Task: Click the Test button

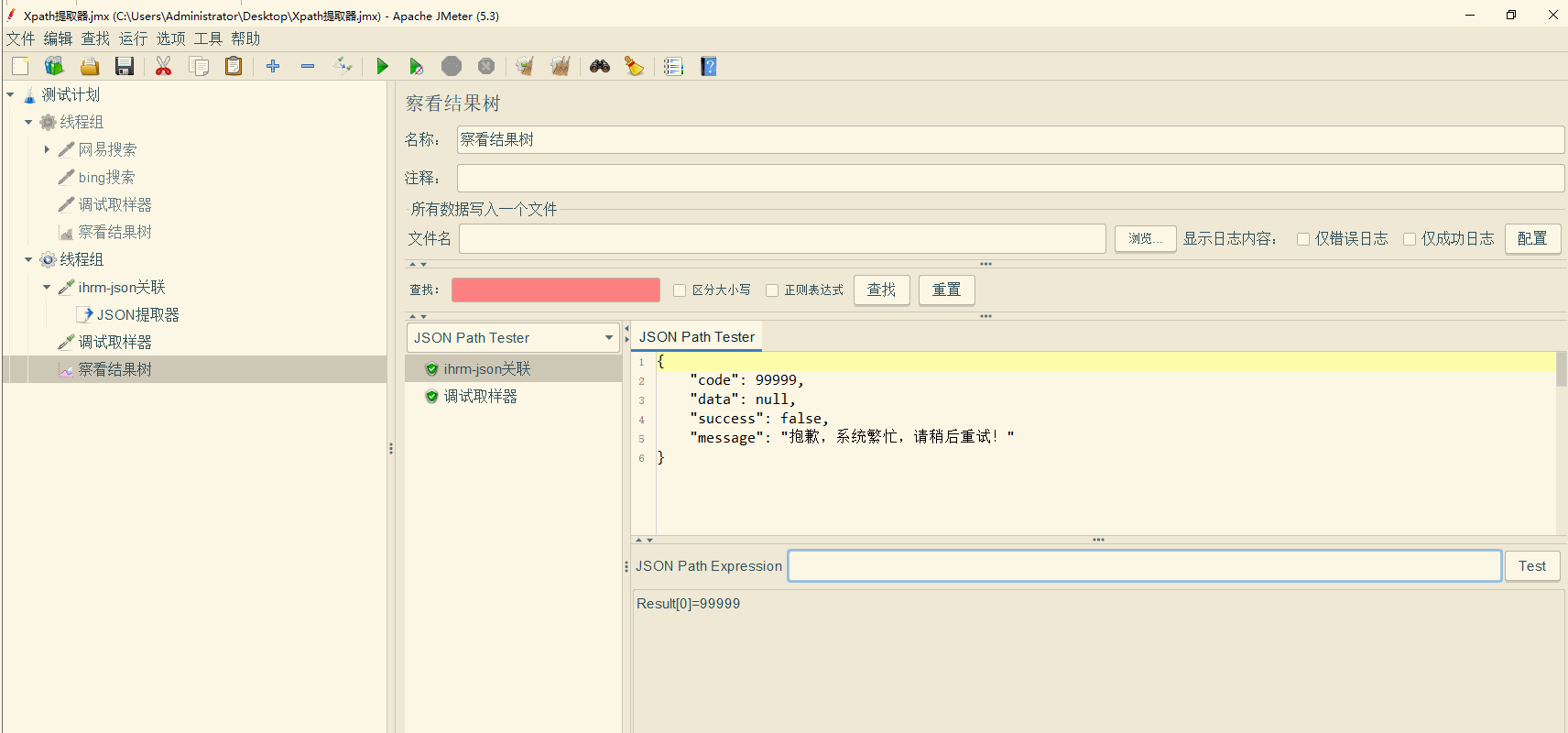Action: tap(1532, 566)
